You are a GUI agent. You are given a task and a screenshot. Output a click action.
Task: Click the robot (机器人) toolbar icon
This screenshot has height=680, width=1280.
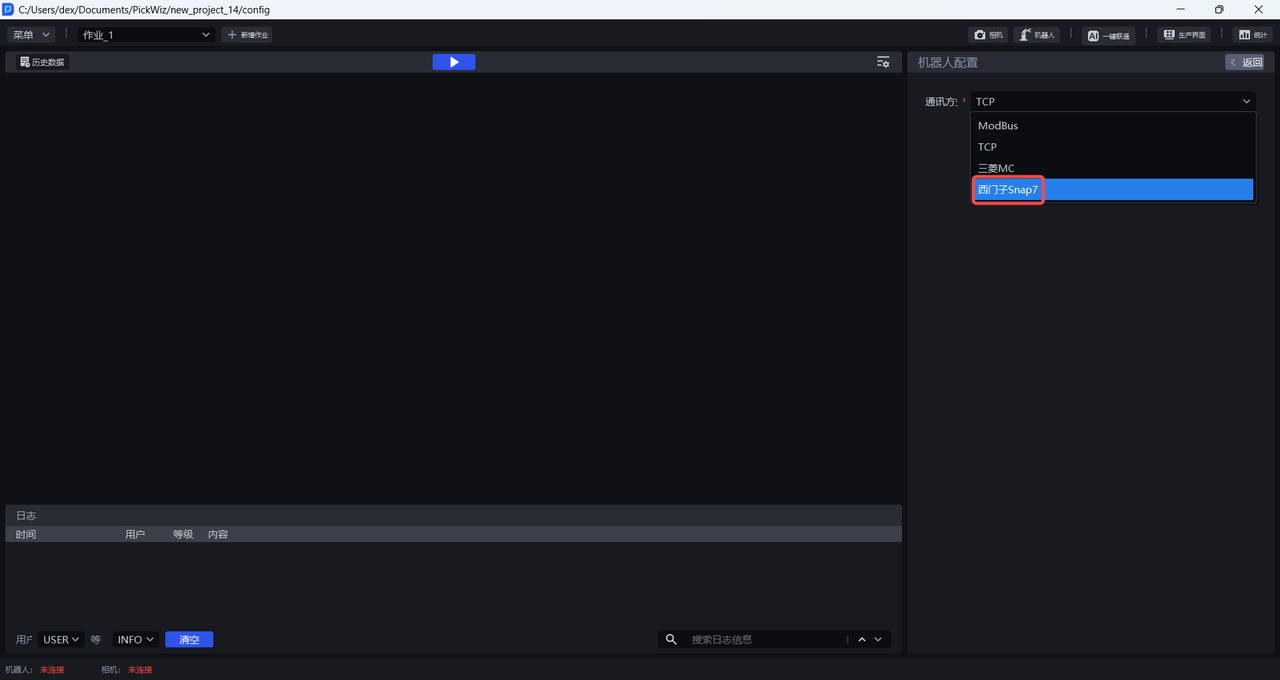coord(1037,35)
